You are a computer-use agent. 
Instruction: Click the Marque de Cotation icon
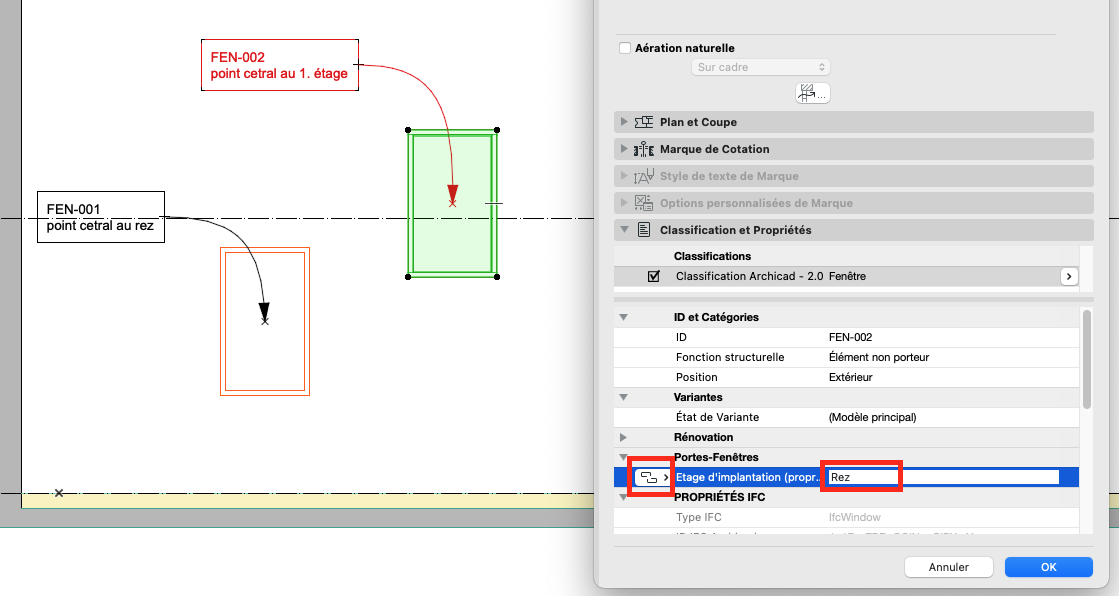click(644, 149)
